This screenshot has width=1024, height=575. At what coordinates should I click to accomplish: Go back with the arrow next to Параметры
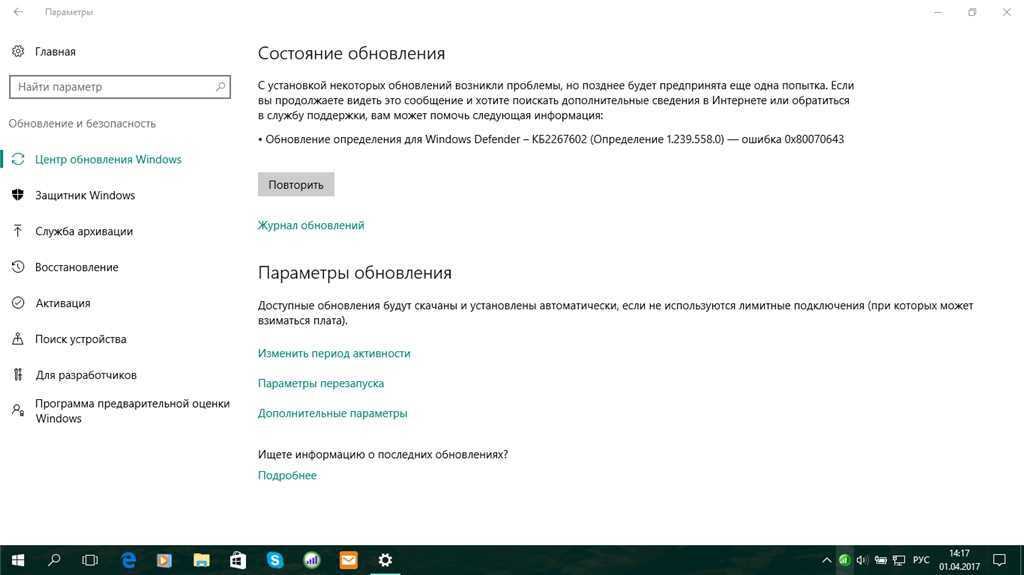pos(18,12)
